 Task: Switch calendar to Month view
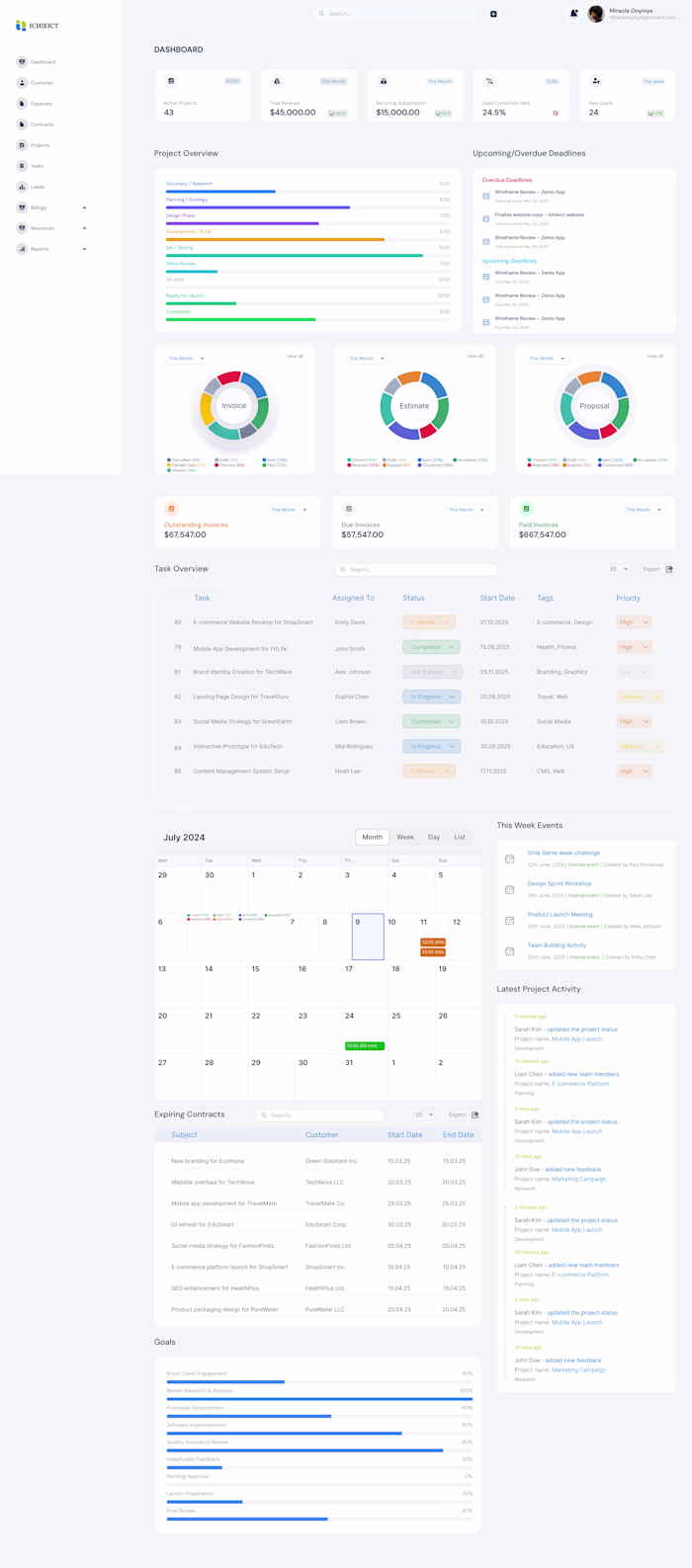tap(373, 837)
